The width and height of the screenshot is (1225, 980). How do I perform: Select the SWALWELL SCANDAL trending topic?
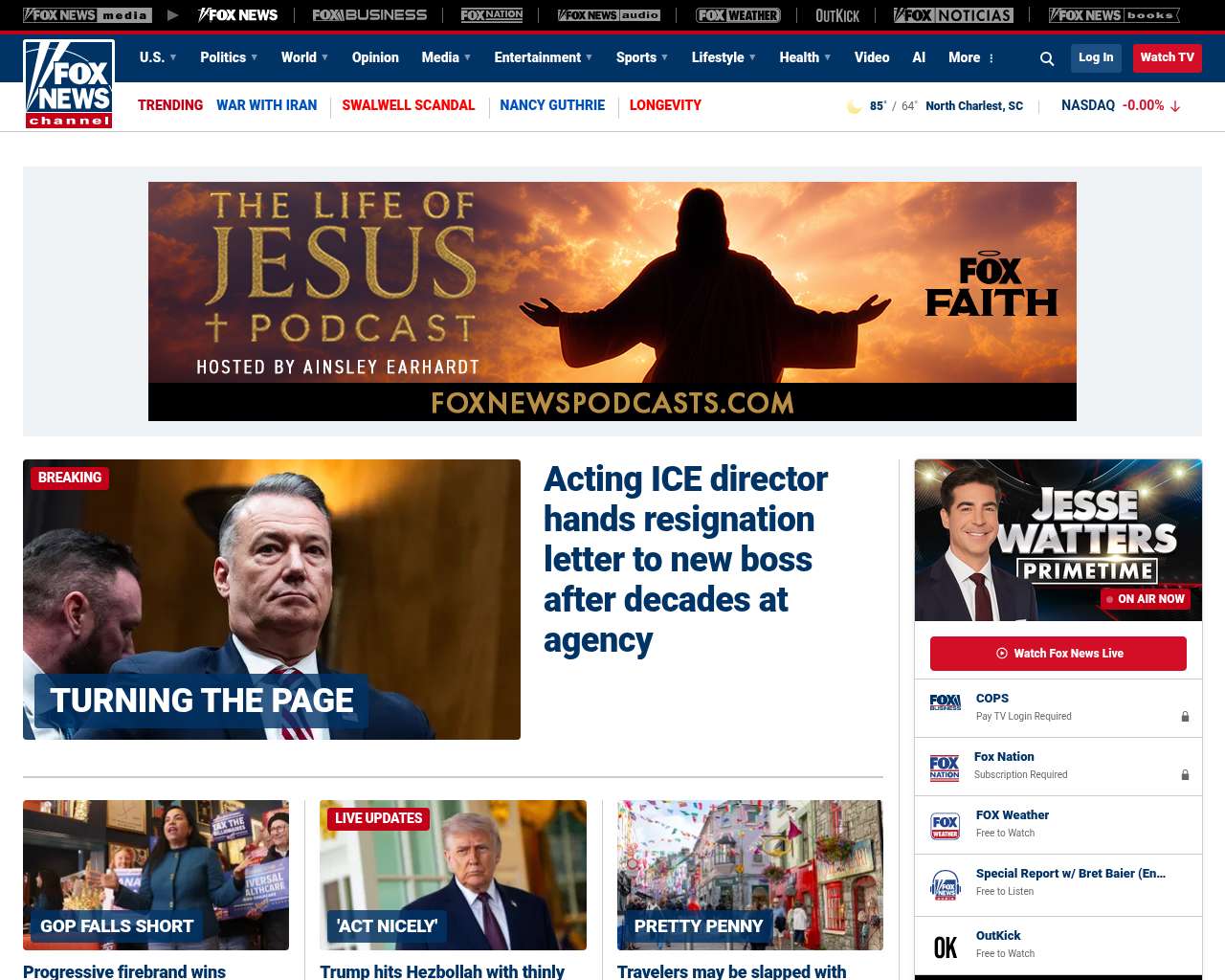click(409, 105)
